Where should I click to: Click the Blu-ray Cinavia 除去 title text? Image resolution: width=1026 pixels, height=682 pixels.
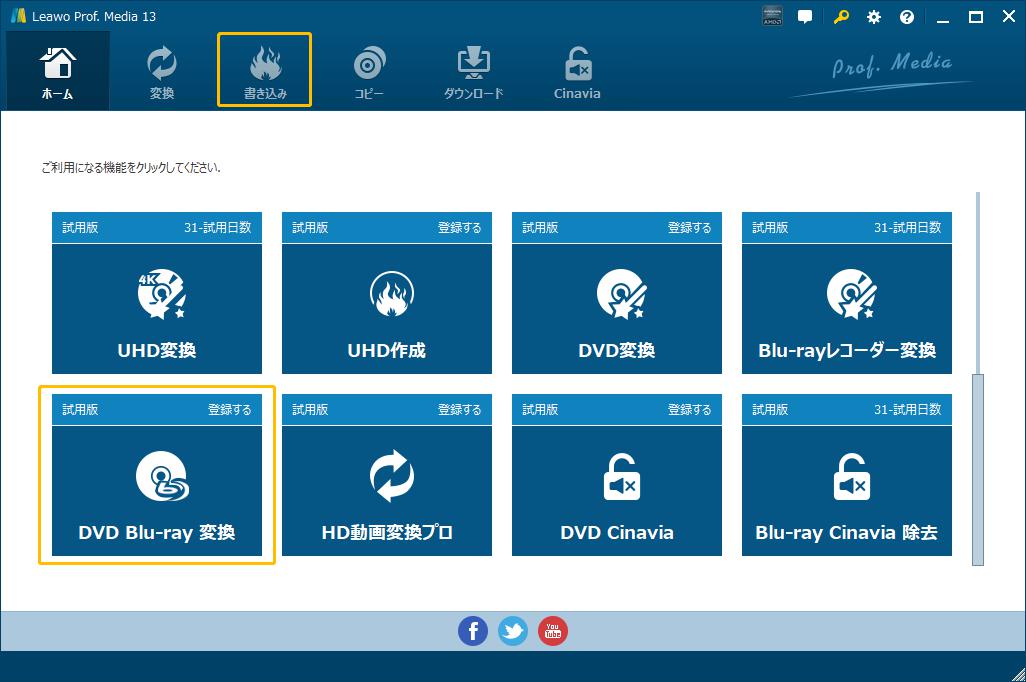point(847,533)
